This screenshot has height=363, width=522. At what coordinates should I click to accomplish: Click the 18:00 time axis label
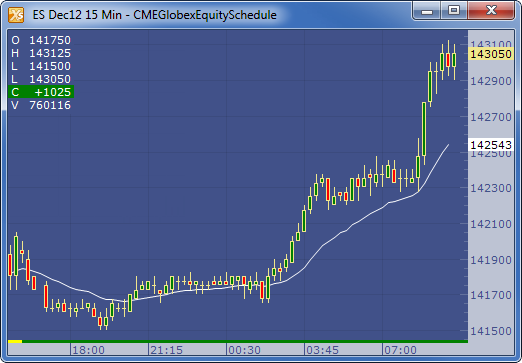pyautogui.click(x=88, y=350)
